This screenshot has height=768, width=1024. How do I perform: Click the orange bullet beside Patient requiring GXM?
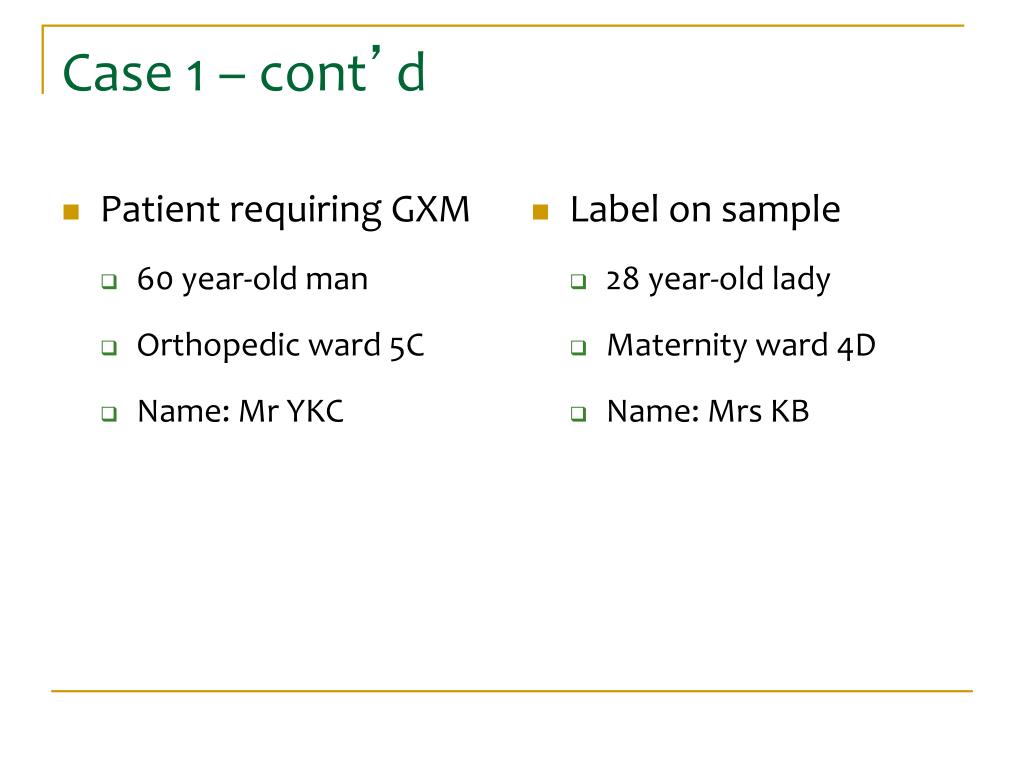(71, 212)
